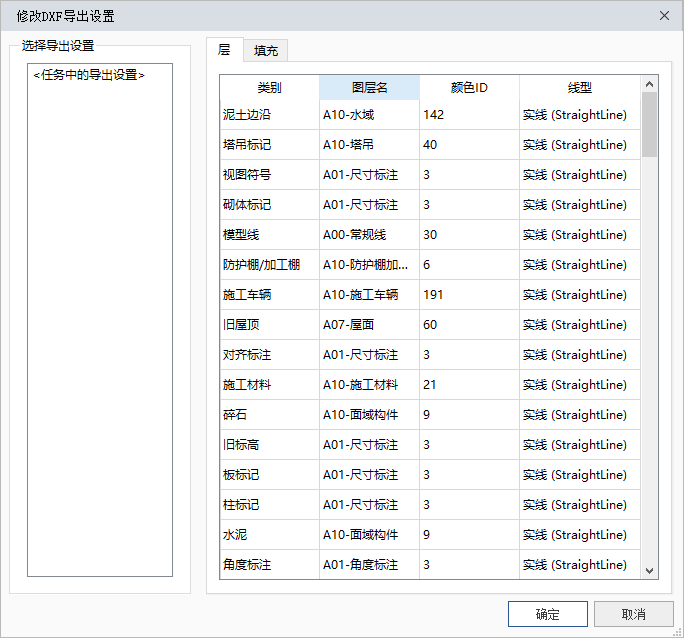Select the A10-水域 layer name cell
The width and height of the screenshot is (684, 638).
pyautogui.click(x=369, y=115)
